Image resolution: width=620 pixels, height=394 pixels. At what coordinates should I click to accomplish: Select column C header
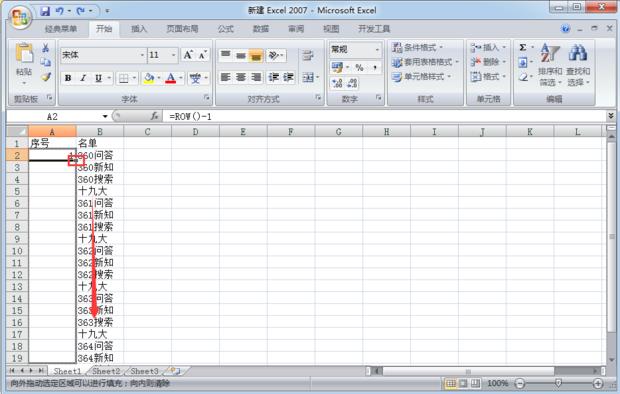pos(147,132)
